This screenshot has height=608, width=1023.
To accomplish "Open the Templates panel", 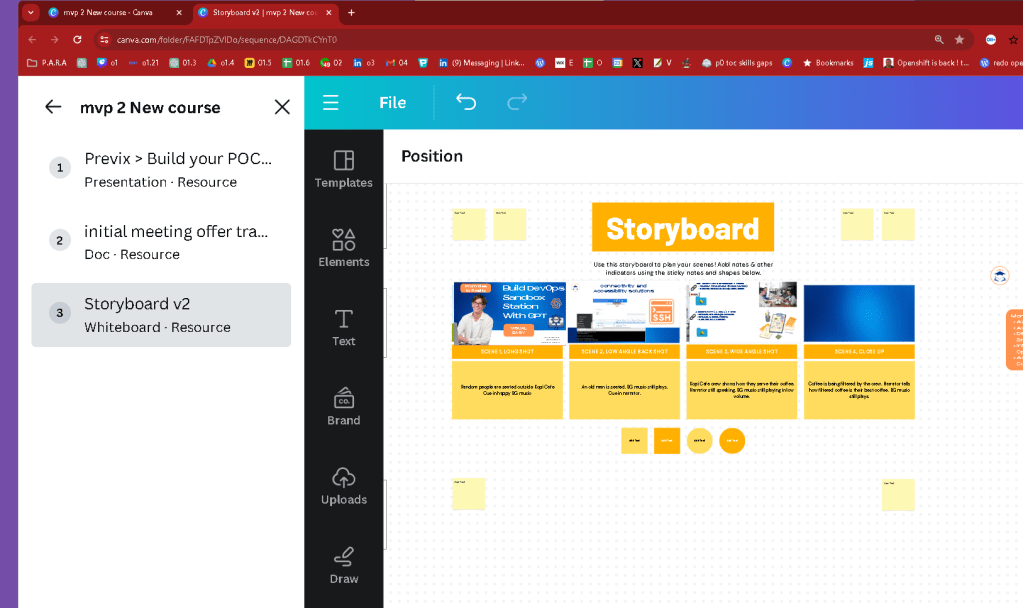I will 344,169.
